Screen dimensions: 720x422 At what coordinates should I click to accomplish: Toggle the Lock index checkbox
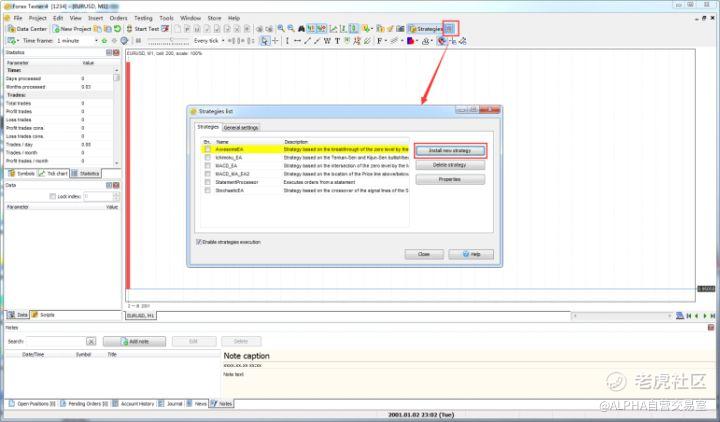52,197
